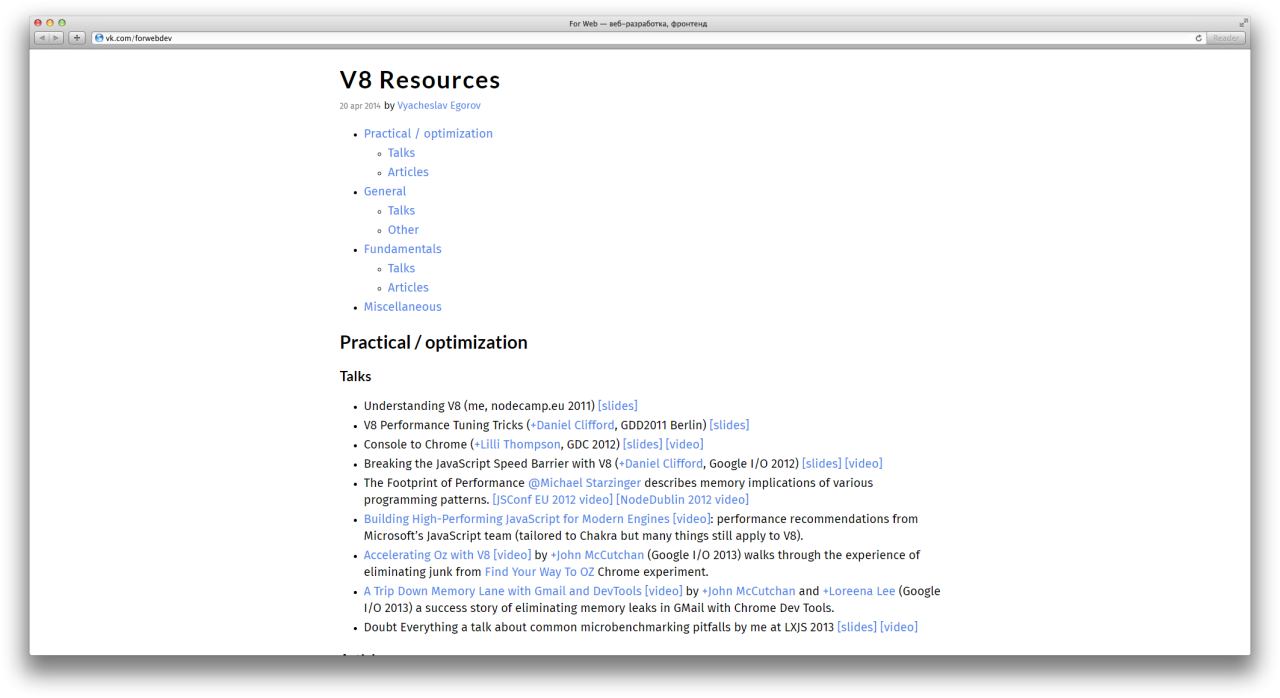
Task: Jump to Practical / optimization contents link
Action: pos(428,133)
